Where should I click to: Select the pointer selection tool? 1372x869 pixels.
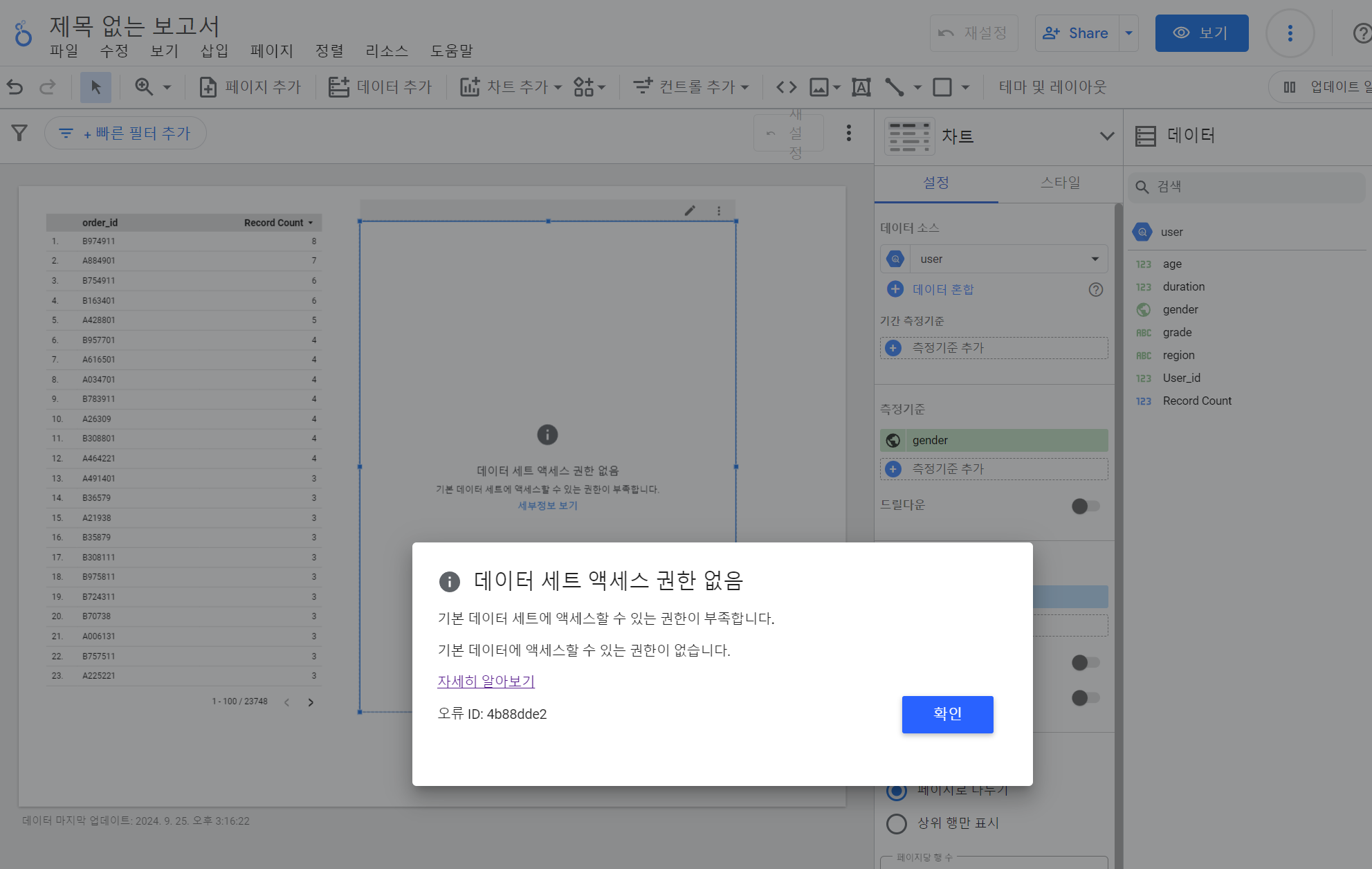click(95, 87)
